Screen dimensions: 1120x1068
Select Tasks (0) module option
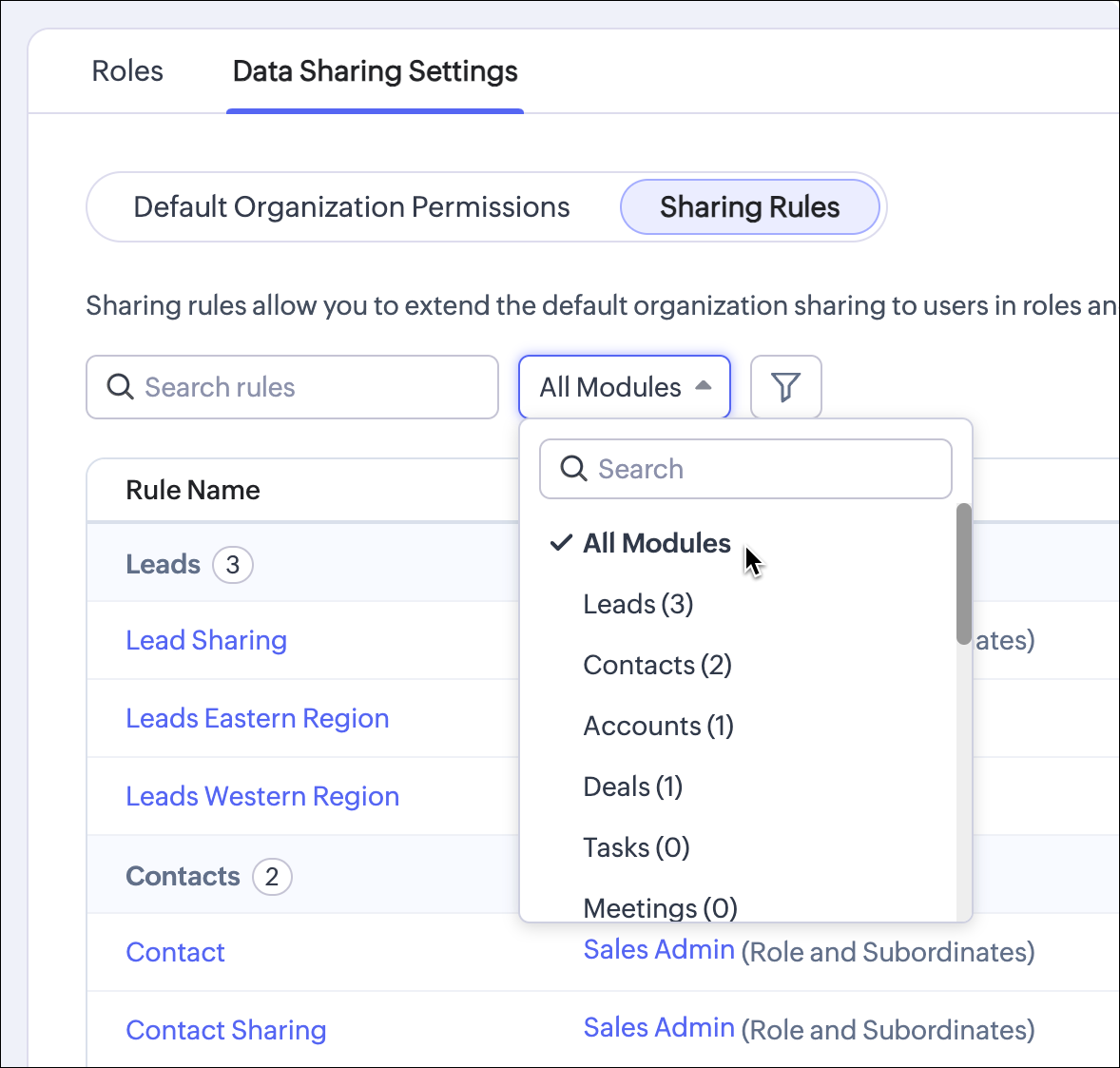pyautogui.click(x=636, y=847)
